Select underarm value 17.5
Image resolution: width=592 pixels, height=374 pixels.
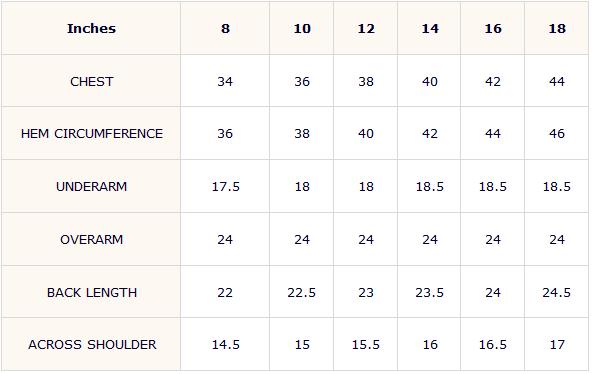tap(226, 186)
